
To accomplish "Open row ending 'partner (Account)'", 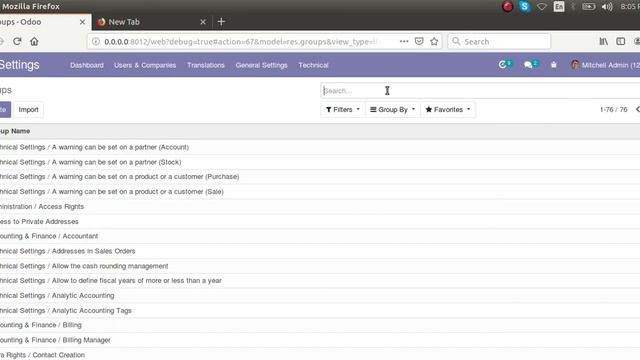I will [320, 147].
